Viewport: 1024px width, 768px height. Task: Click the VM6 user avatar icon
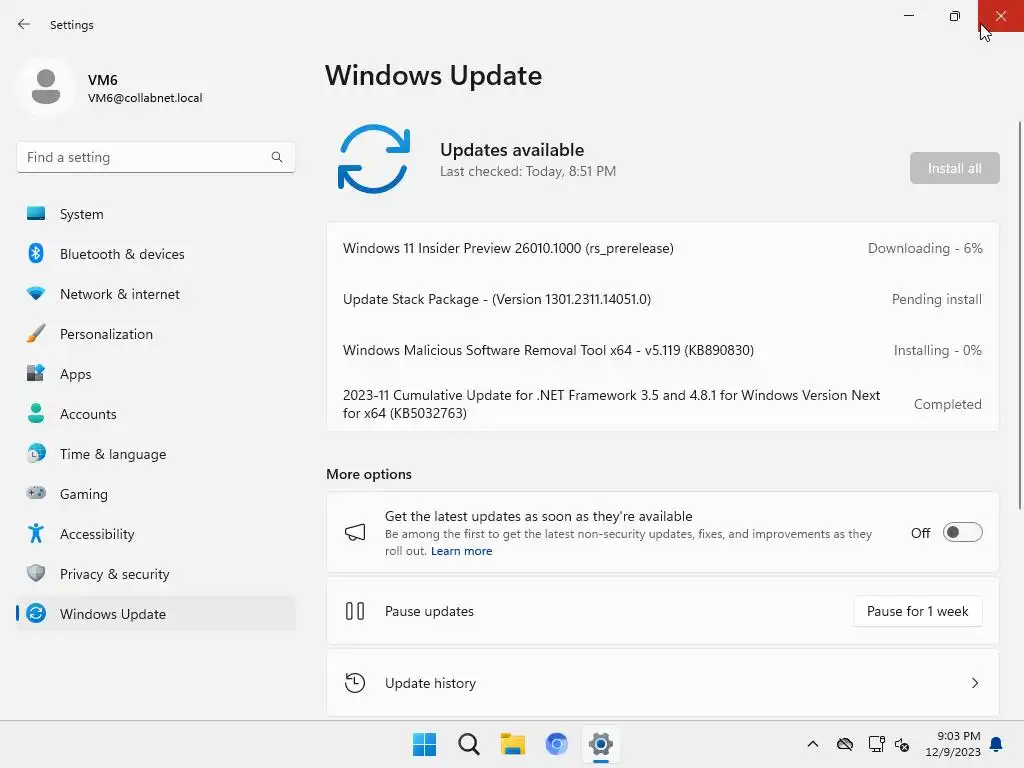click(x=46, y=87)
